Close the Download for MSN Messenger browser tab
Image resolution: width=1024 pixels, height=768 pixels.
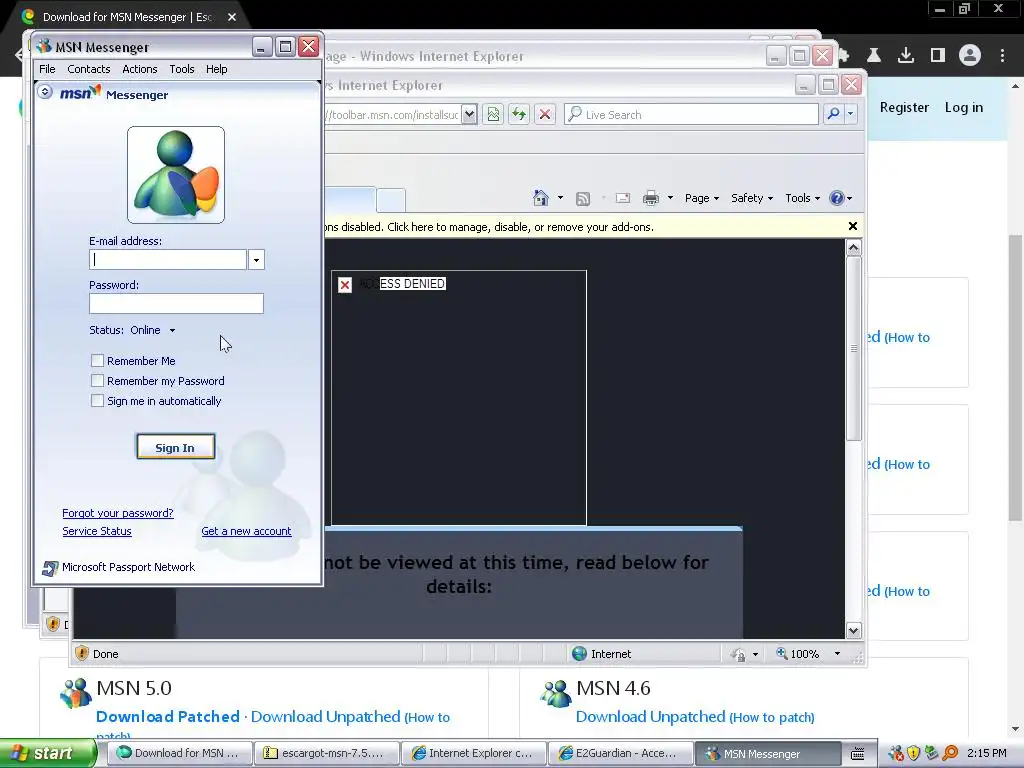pos(232,17)
